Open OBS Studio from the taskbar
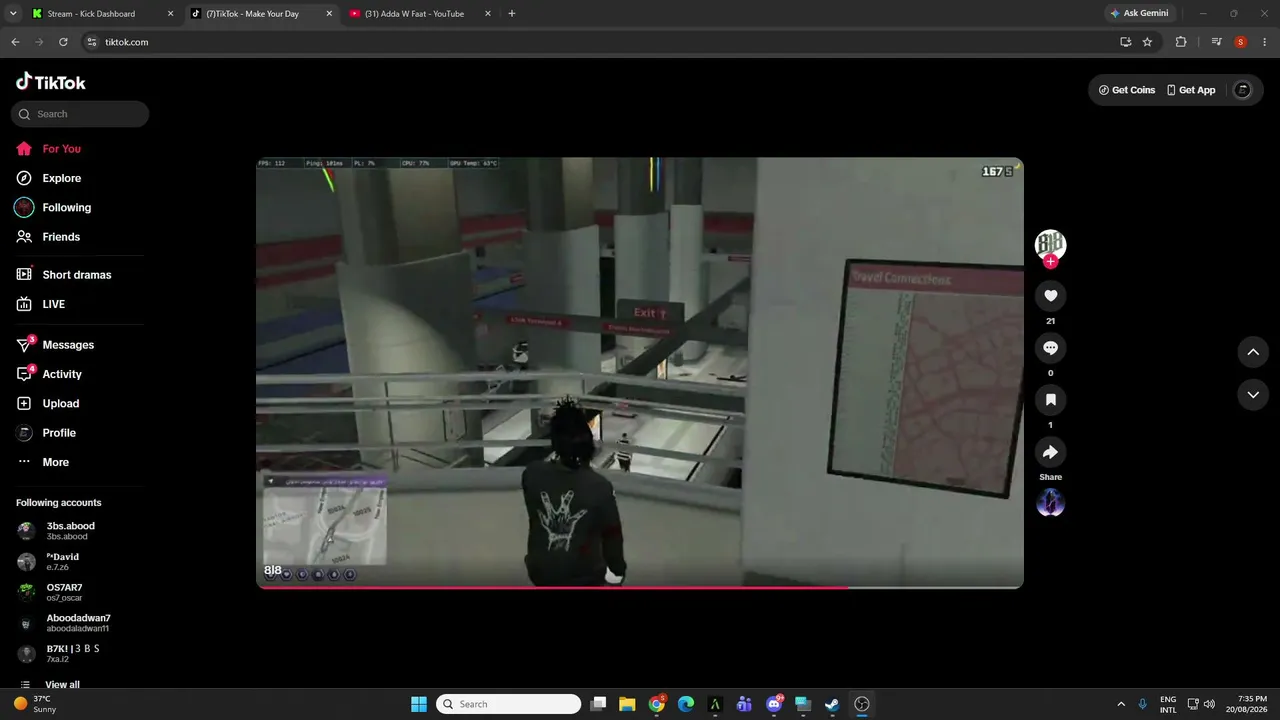Image resolution: width=1280 pixels, height=720 pixels. click(862, 704)
